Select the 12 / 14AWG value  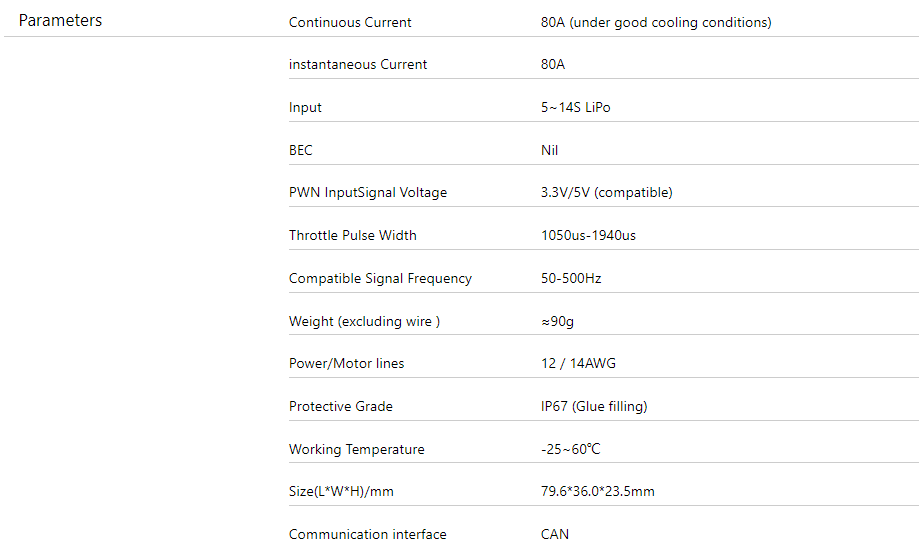(578, 364)
